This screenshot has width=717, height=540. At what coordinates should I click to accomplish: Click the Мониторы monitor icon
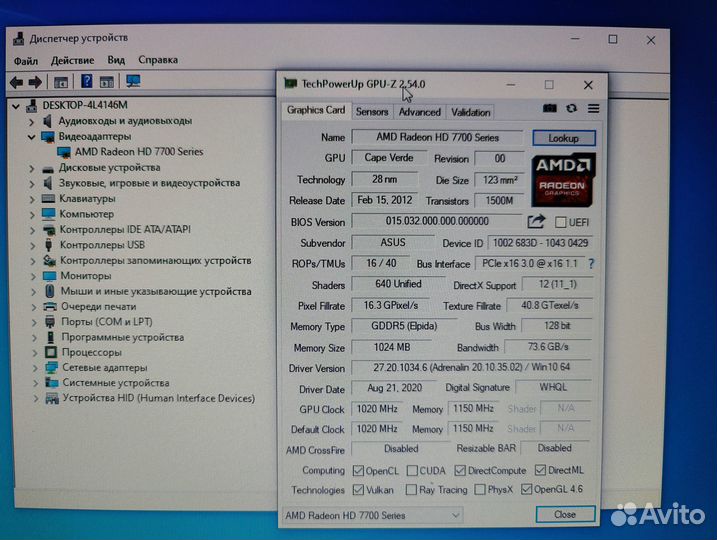[x=49, y=276]
